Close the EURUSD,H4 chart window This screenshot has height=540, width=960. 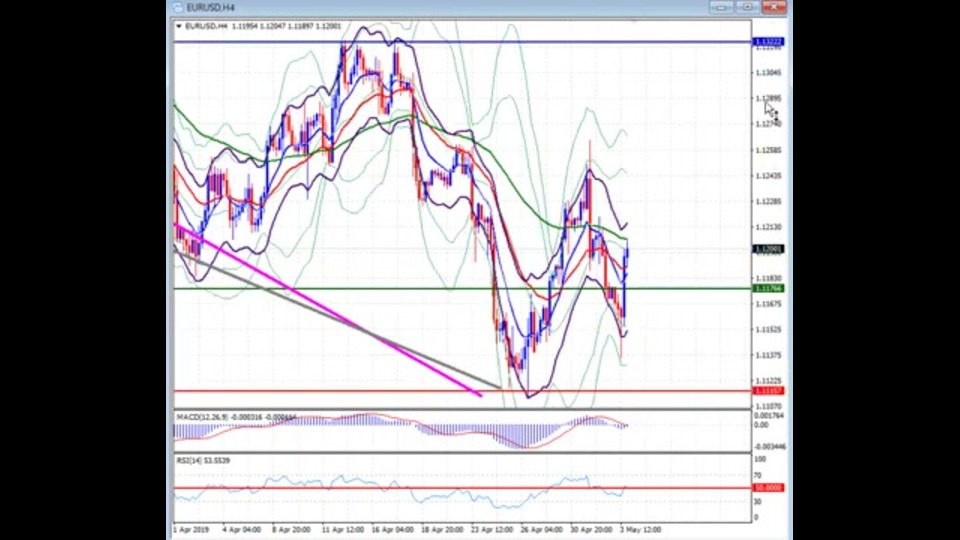[x=773, y=7]
